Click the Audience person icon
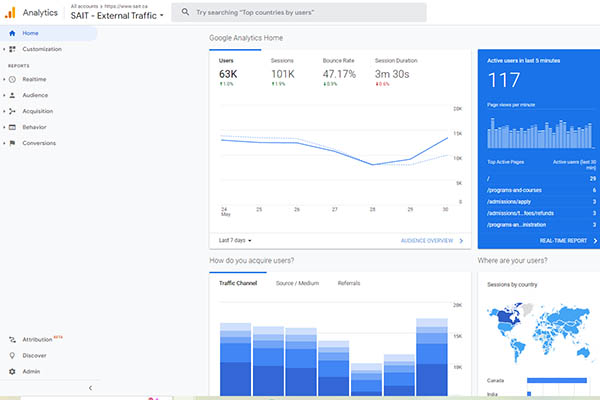600x400 pixels. tap(12, 95)
